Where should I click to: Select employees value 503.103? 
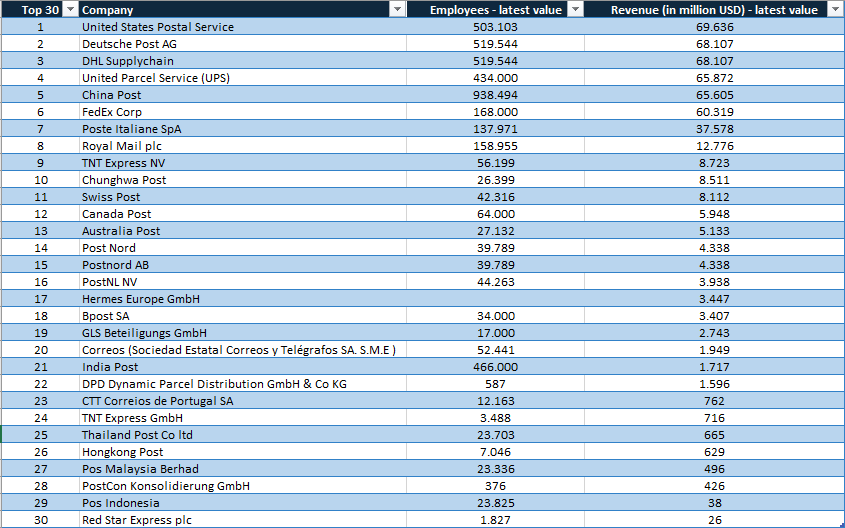[495, 27]
